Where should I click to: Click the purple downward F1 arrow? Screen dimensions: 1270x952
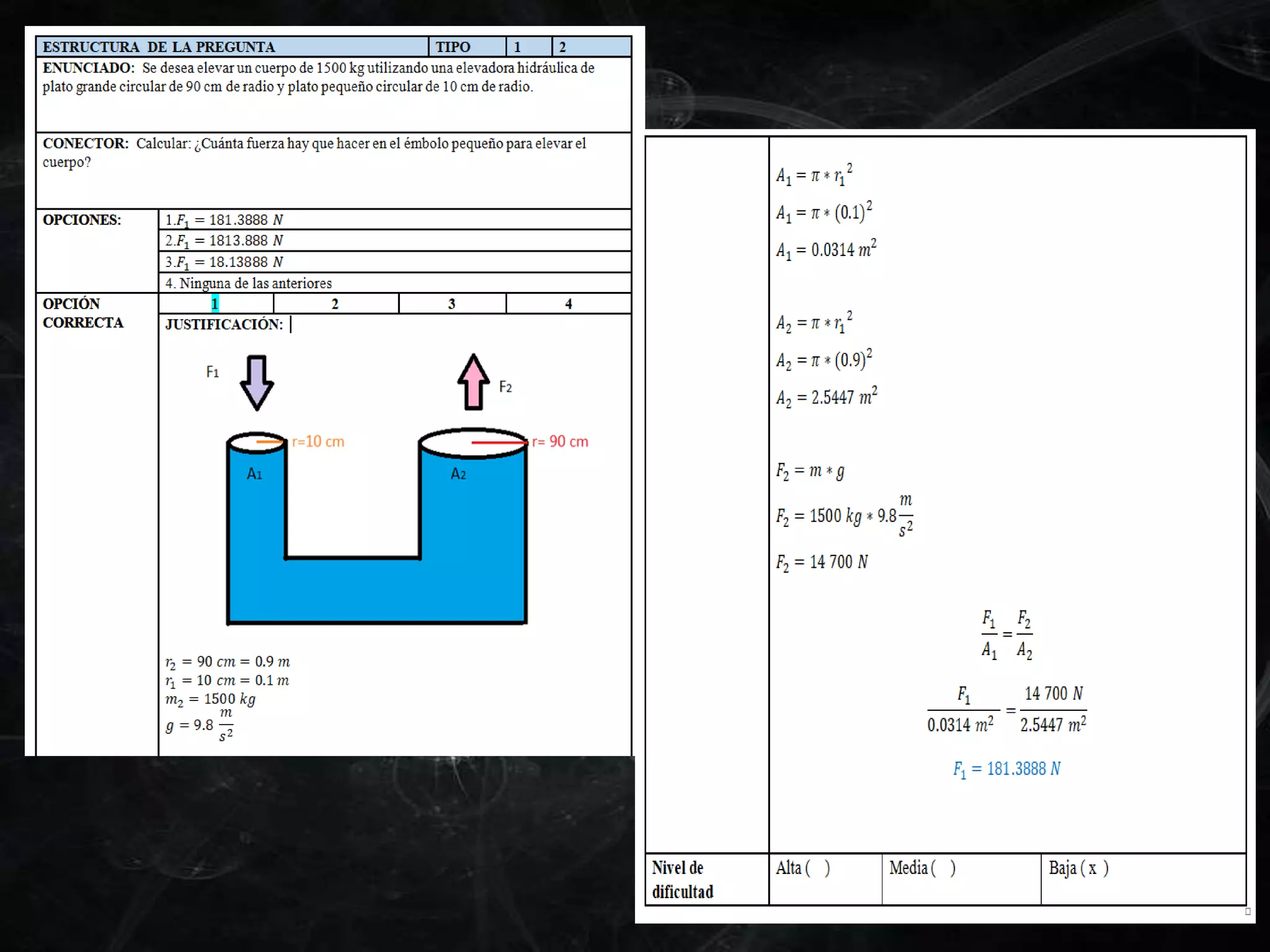(x=256, y=382)
